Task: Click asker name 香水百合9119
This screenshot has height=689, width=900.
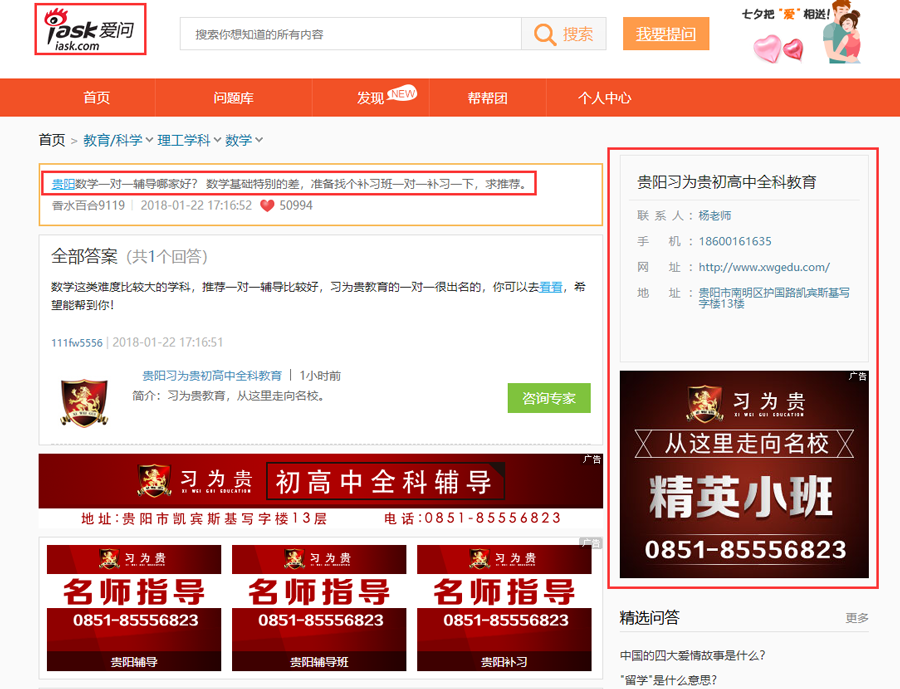Action: pyautogui.click(x=88, y=206)
